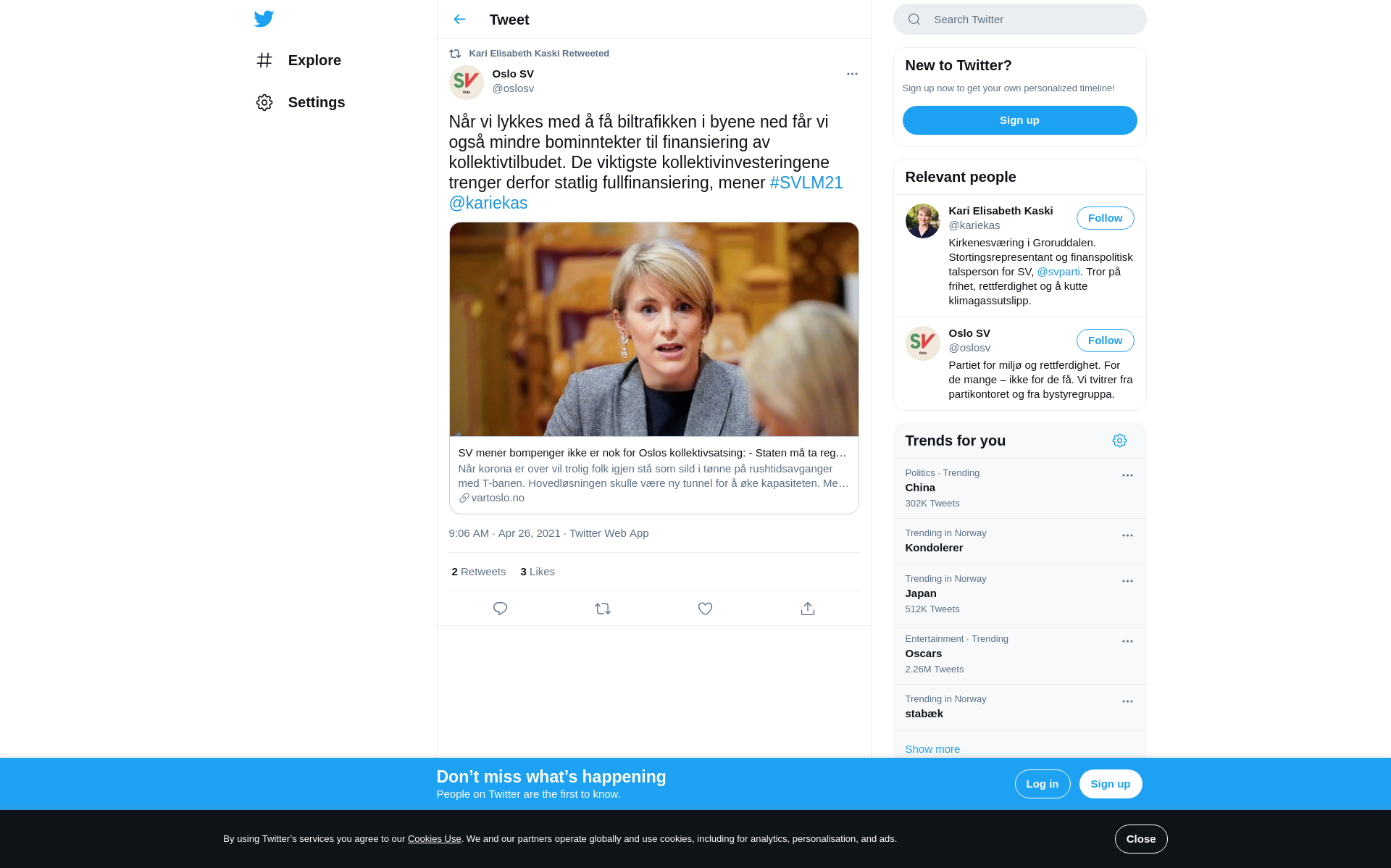Retweet the Oslo SV tweet
This screenshot has width=1391, height=868.
click(x=603, y=609)
